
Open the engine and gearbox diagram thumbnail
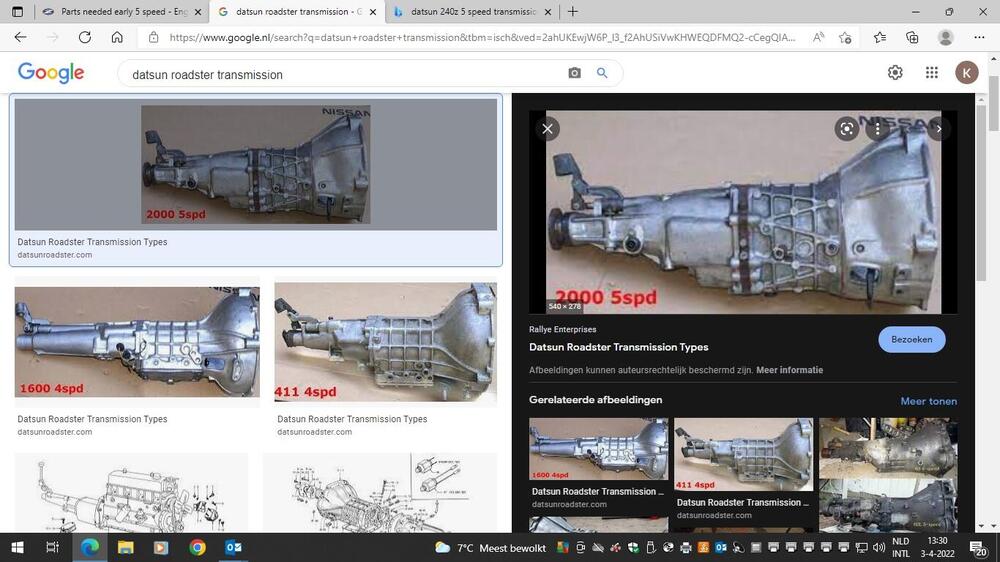131,493
